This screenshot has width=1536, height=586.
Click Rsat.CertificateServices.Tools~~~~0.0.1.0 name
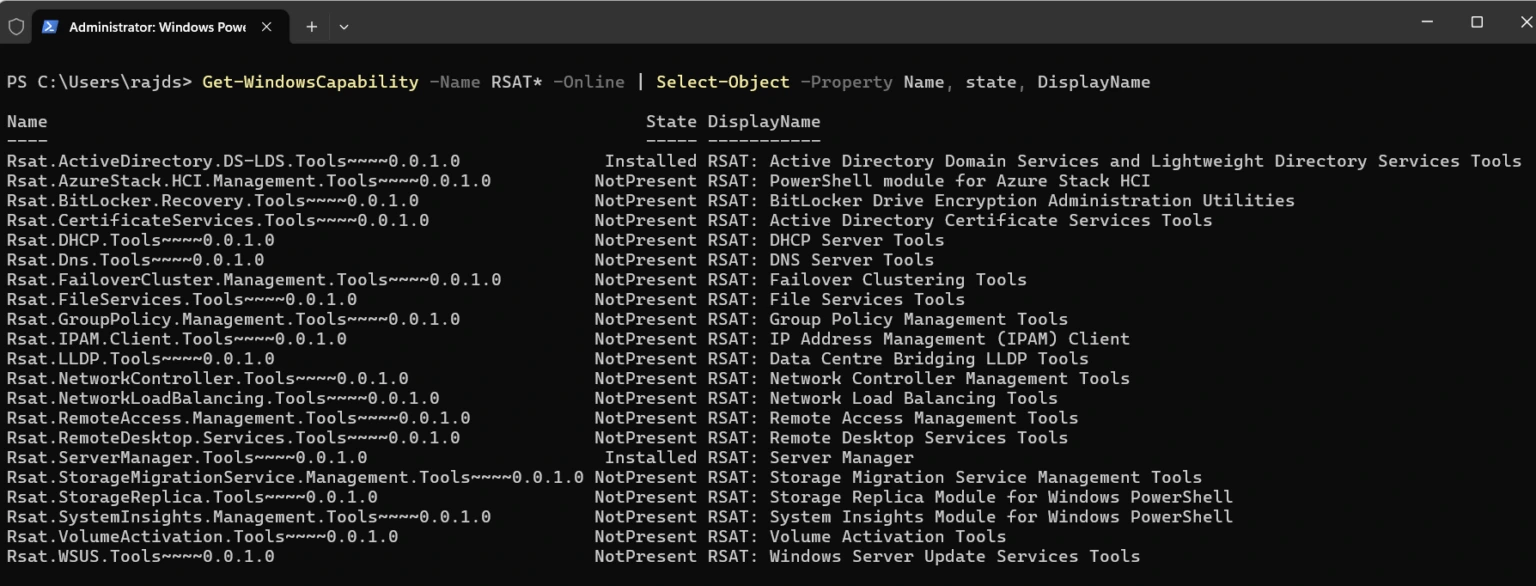click(x=218, y=220)
